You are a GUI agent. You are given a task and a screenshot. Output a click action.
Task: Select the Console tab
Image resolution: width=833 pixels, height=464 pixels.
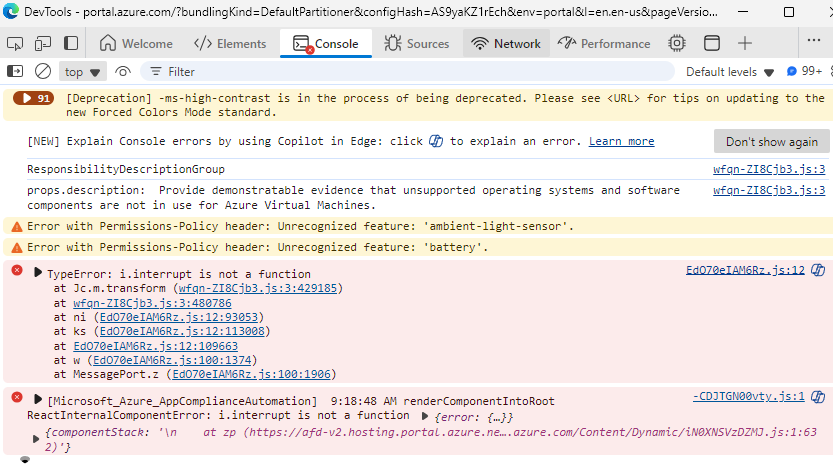(326, 44)
